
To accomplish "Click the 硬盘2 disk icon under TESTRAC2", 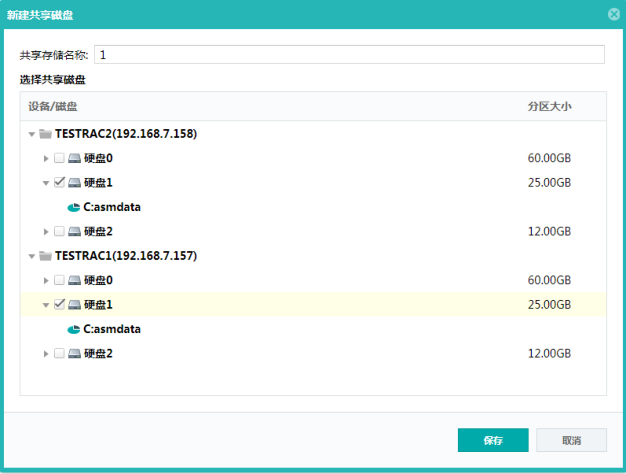I will (x=74, y=232).
